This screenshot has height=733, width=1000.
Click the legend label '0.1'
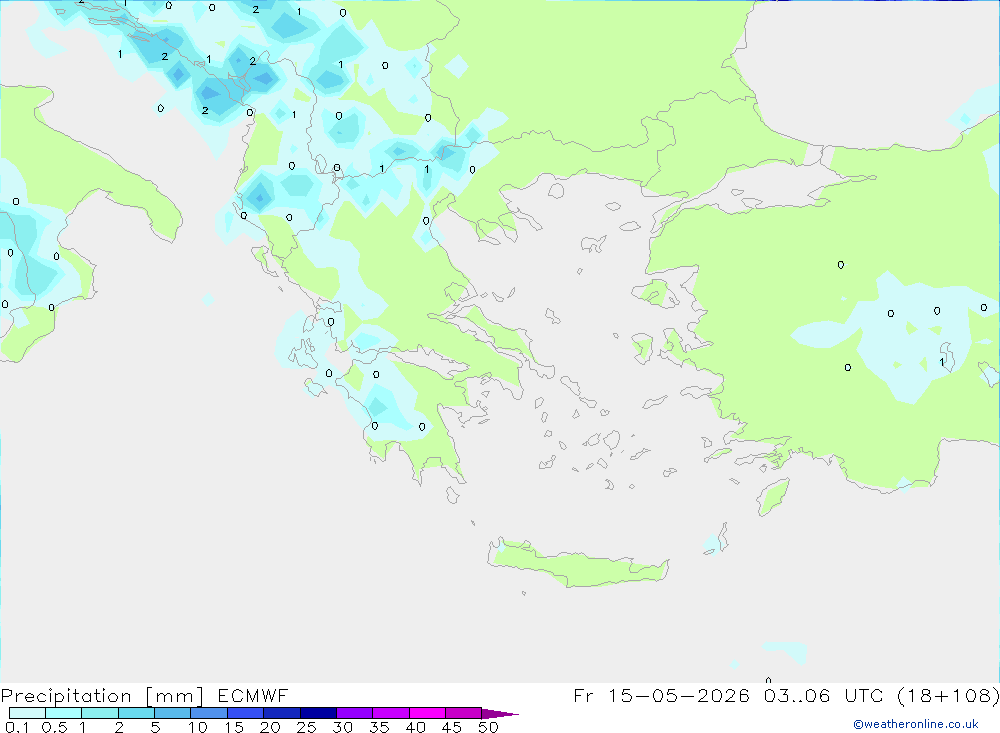17,727
